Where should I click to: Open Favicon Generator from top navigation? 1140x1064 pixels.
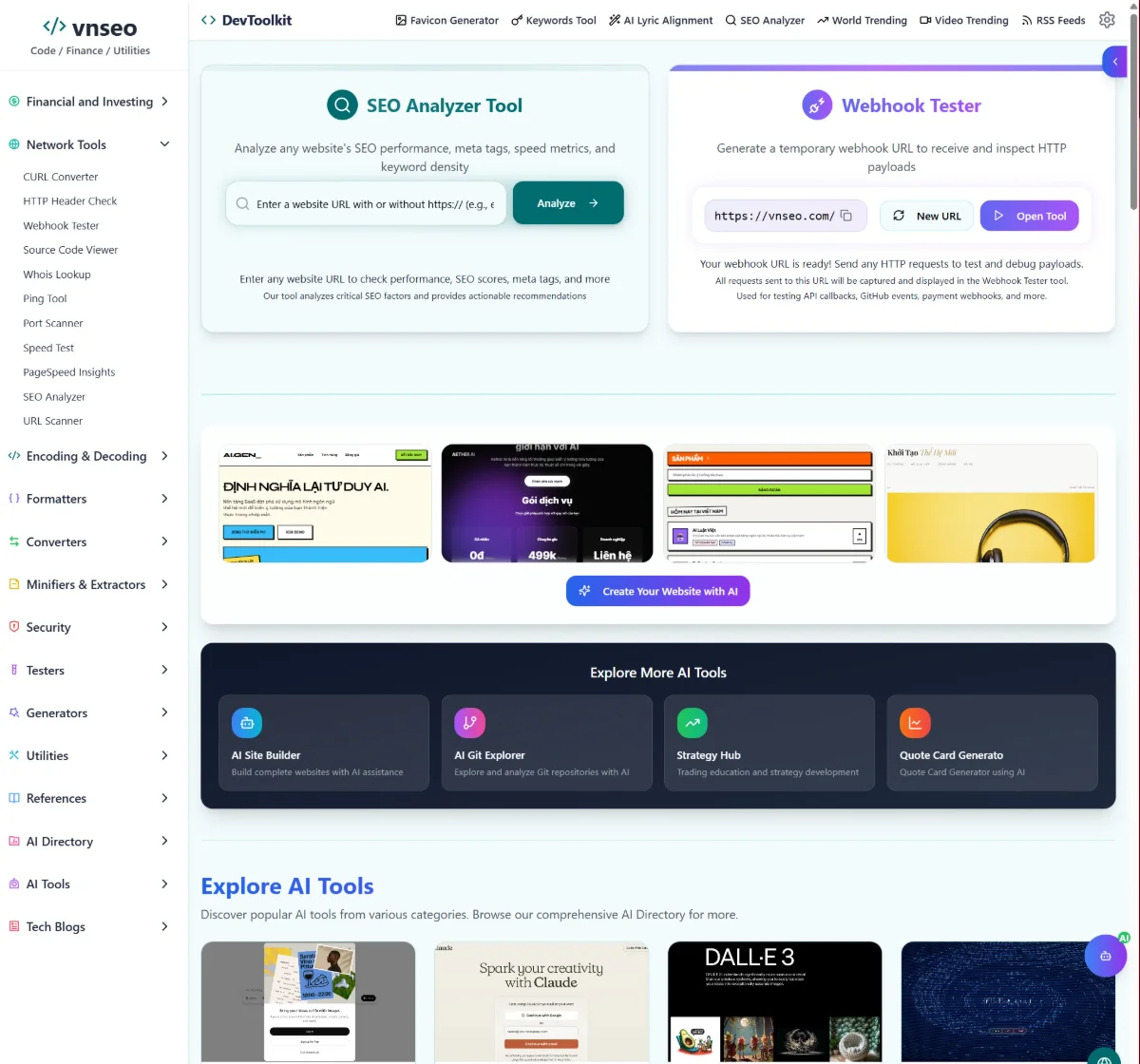pos(446,20)
